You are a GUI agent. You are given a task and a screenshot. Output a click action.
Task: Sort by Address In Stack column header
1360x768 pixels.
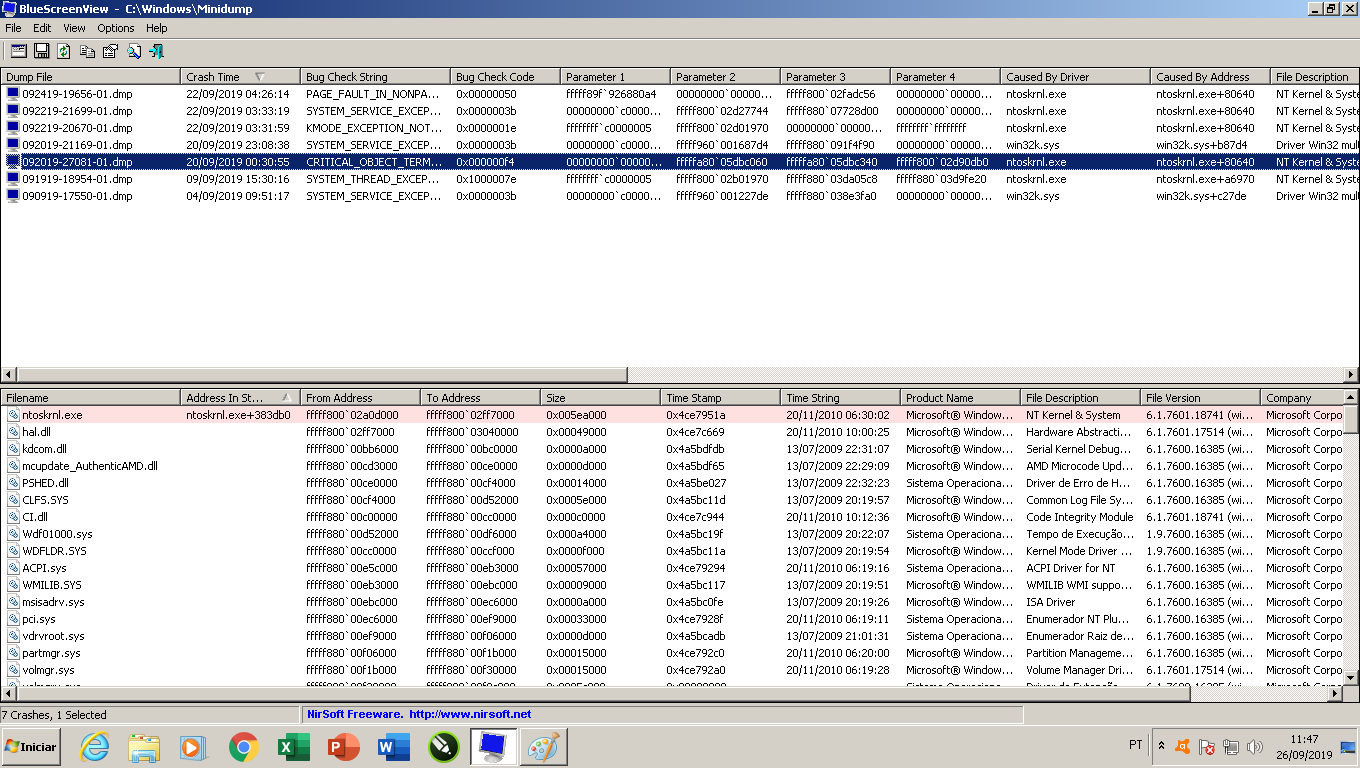pyautogui.click(x=240, y=397)
